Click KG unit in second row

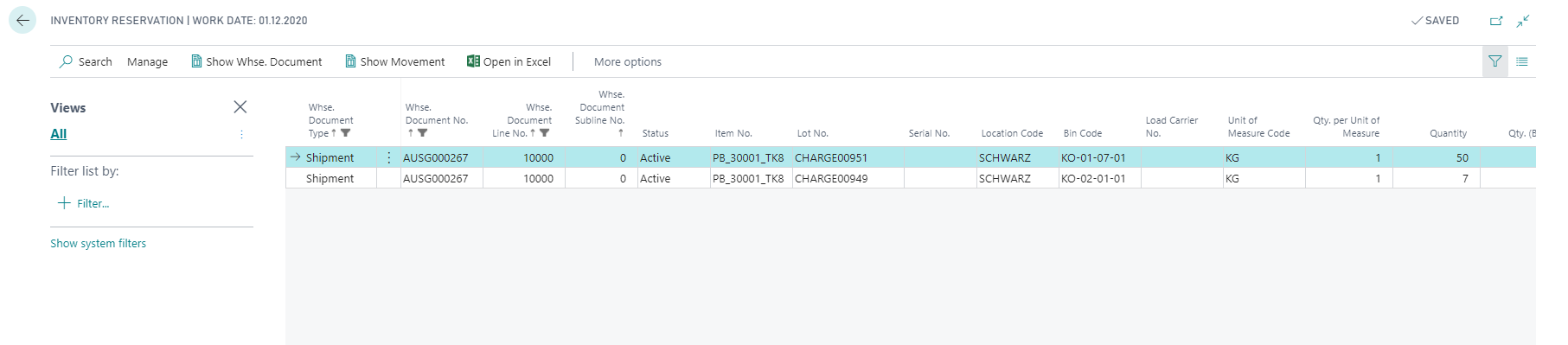click(x=1232, y=178)
